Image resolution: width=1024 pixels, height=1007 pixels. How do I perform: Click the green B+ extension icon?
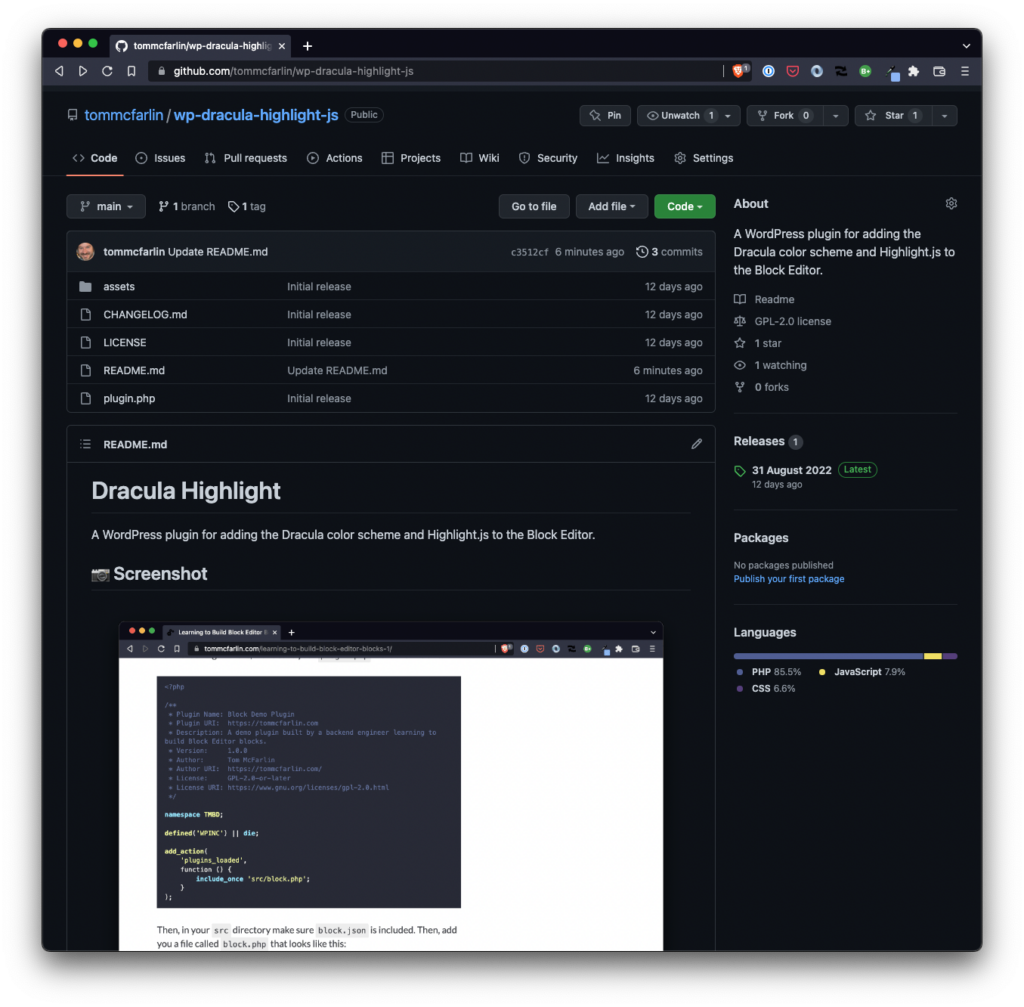865,71
